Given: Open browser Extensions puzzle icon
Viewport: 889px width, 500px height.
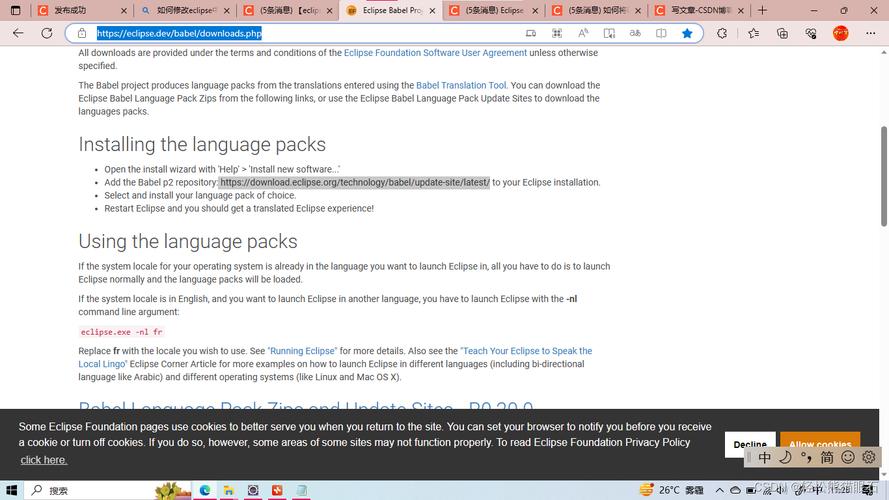Looking at the screenshot, I should 722,33.
